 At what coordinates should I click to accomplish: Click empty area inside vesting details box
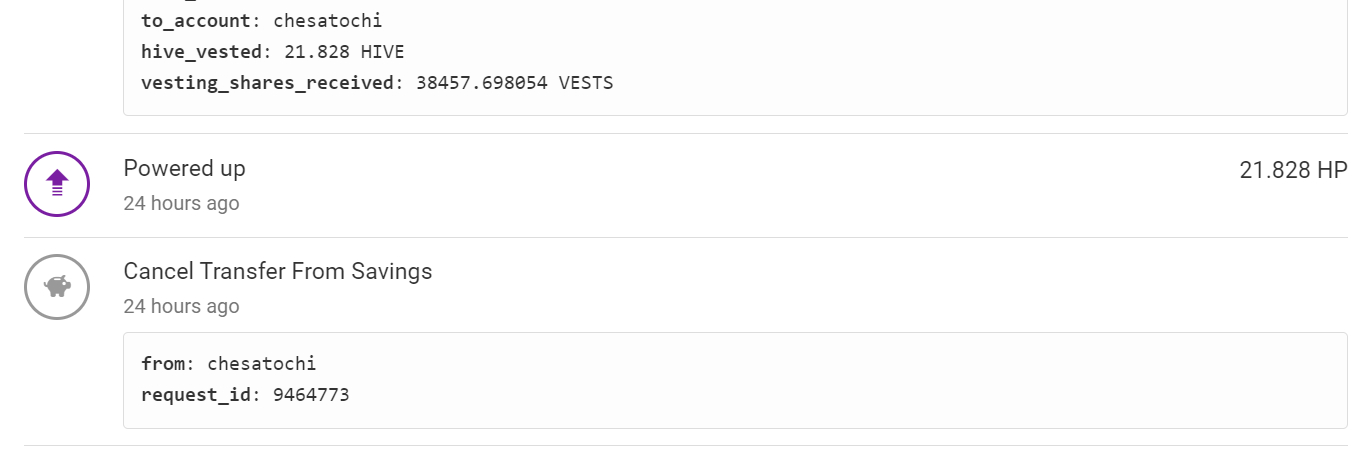click(x=950, y=50)
